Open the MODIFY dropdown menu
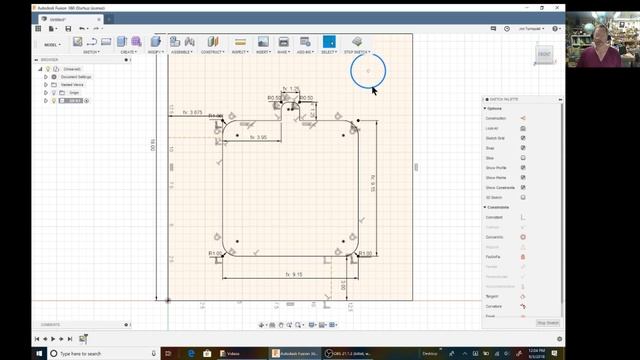The height and width of the screenshot is (360, 640). 156,52
